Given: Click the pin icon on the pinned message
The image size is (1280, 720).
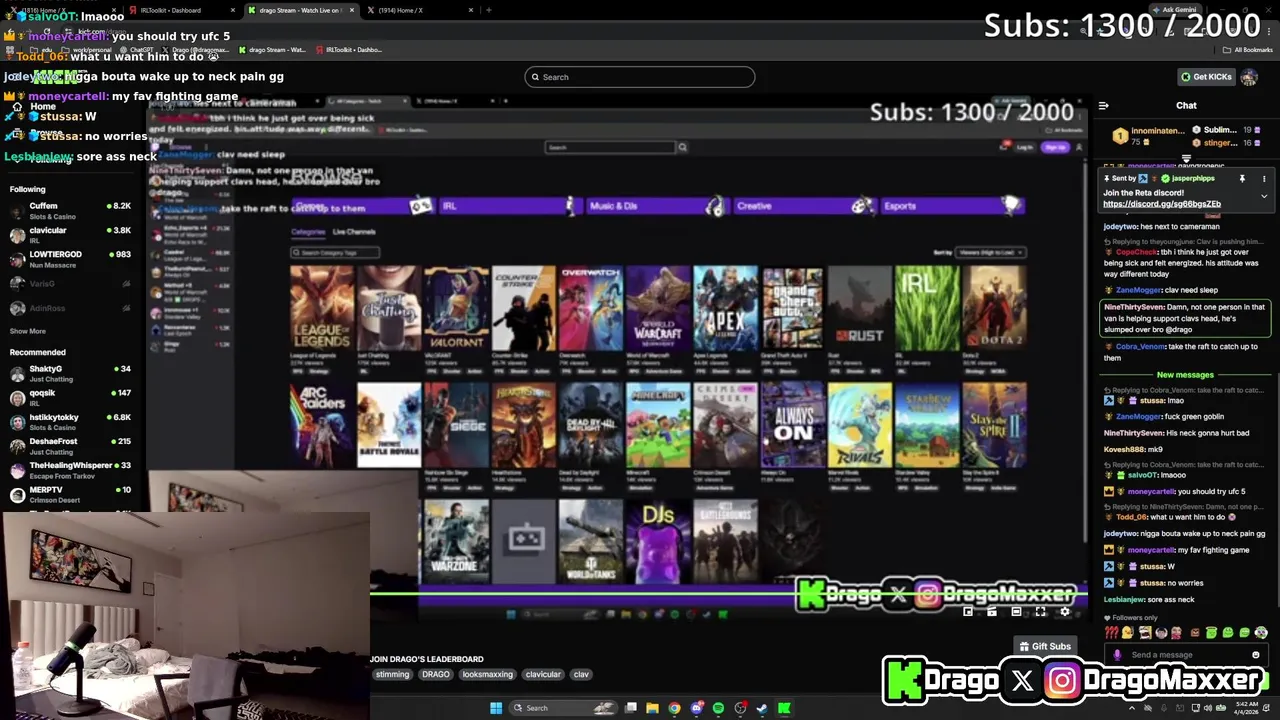Looking at the screenshot, I should (x=1242, y=178).
